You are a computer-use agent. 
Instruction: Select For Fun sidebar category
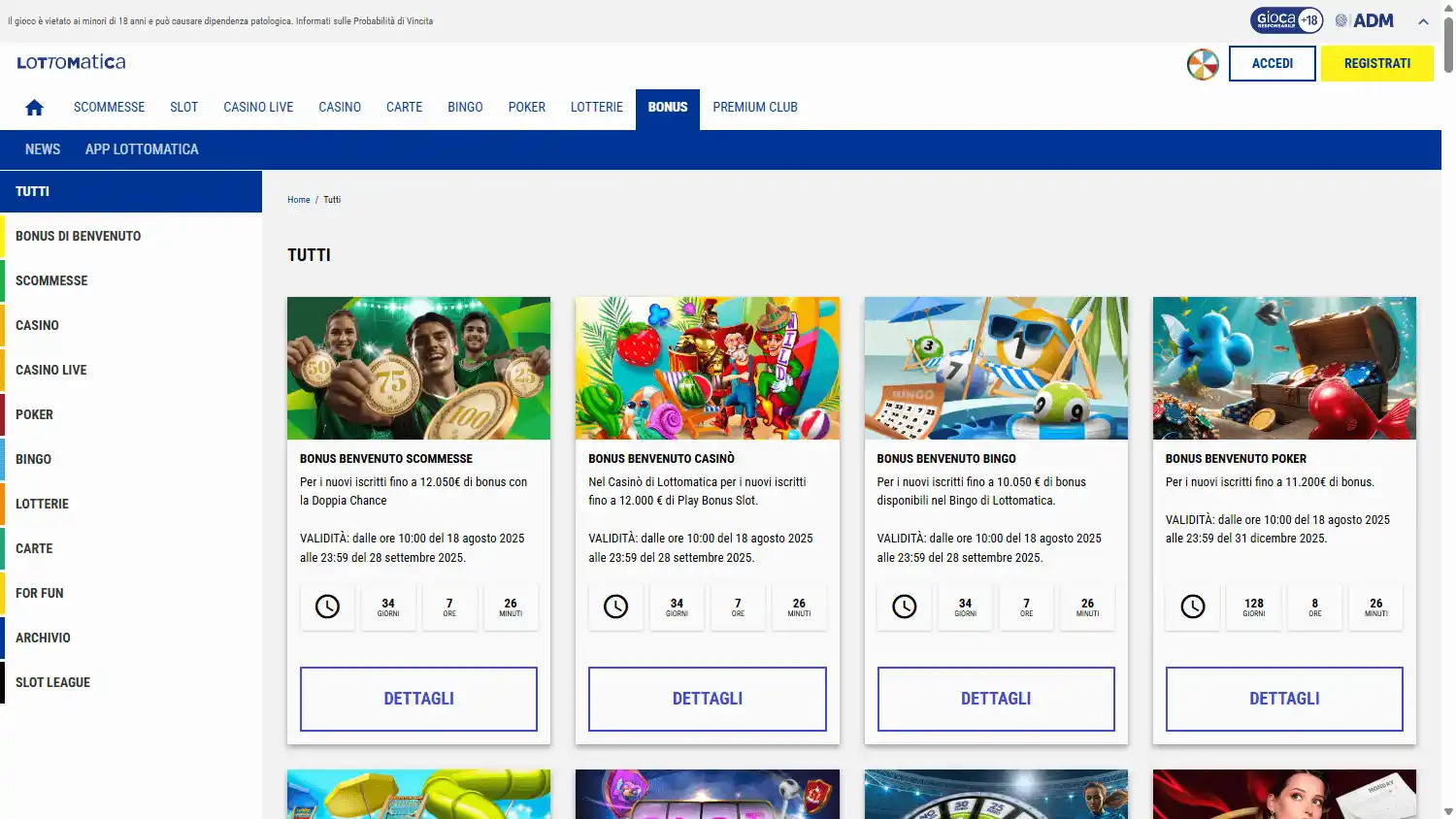131,594
